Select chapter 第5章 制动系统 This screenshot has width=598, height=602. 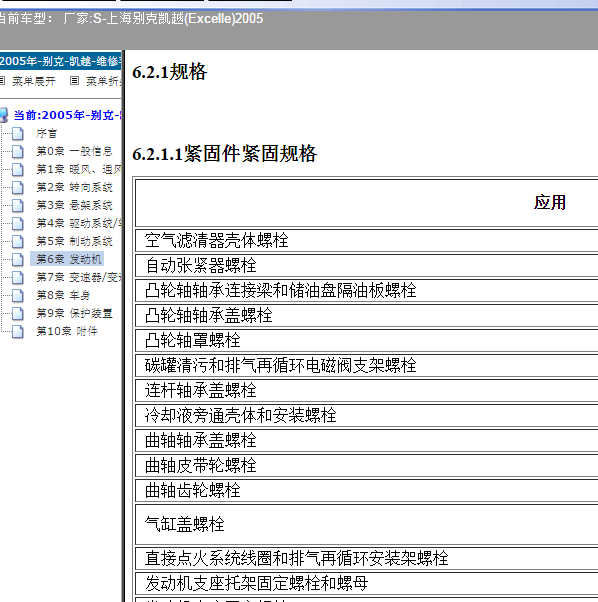point(74,241)
